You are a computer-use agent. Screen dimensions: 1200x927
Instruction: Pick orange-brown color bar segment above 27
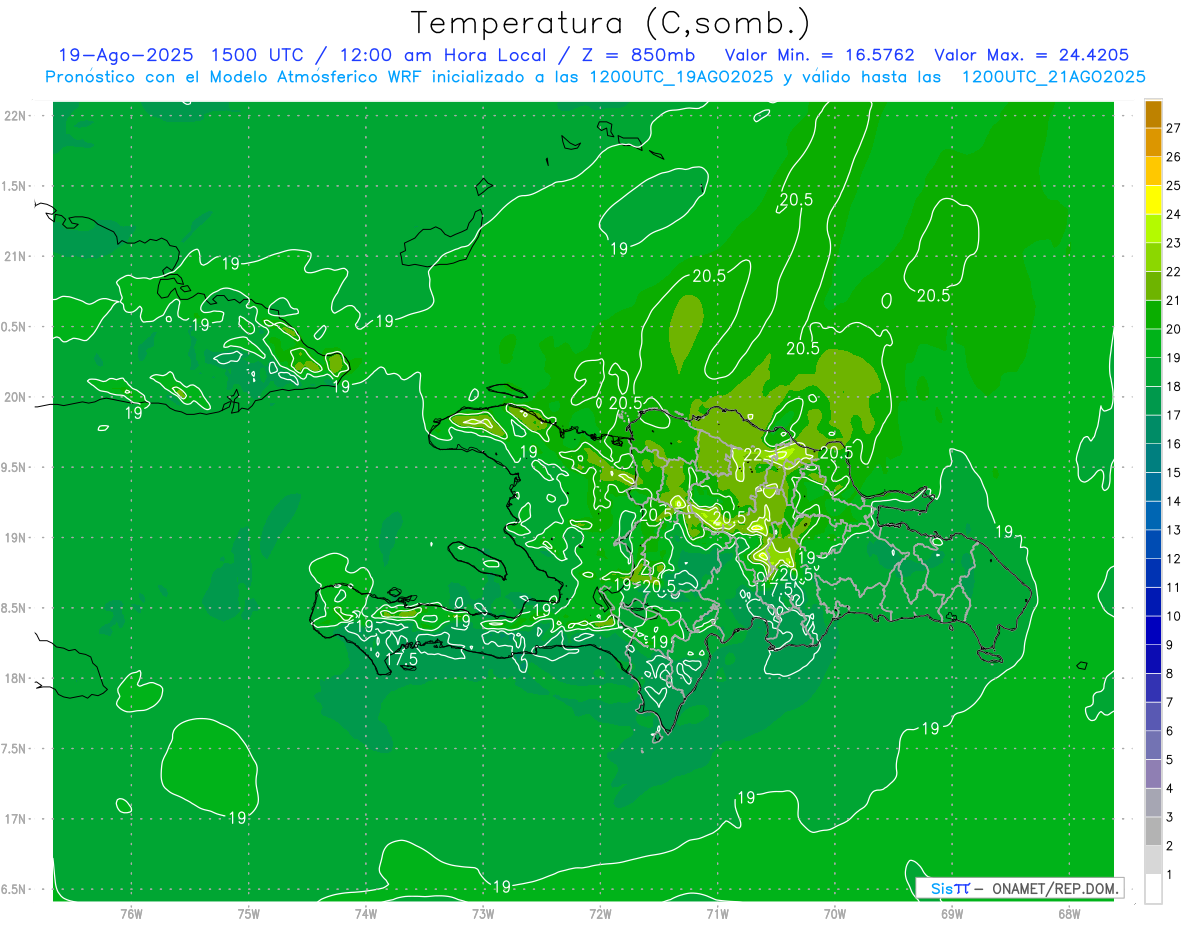click(1153, 114)
